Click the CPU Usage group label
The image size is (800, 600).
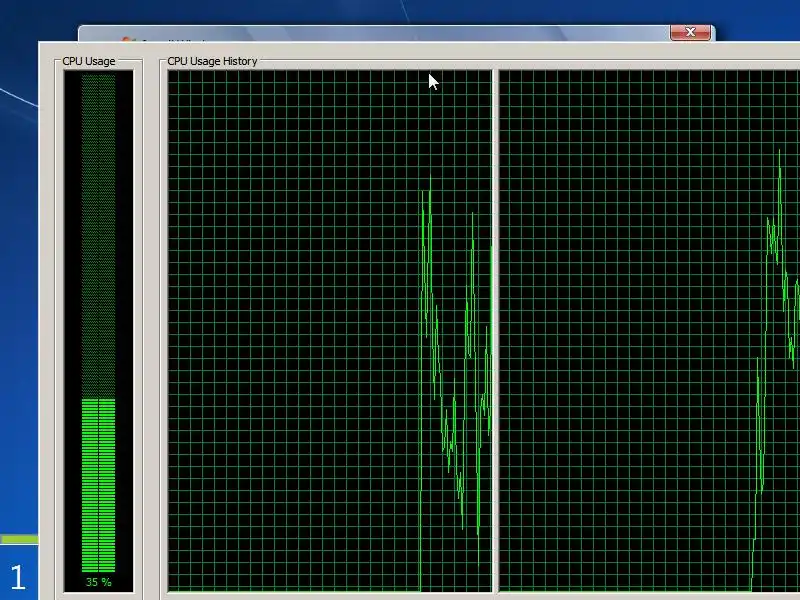click(89, 61)
